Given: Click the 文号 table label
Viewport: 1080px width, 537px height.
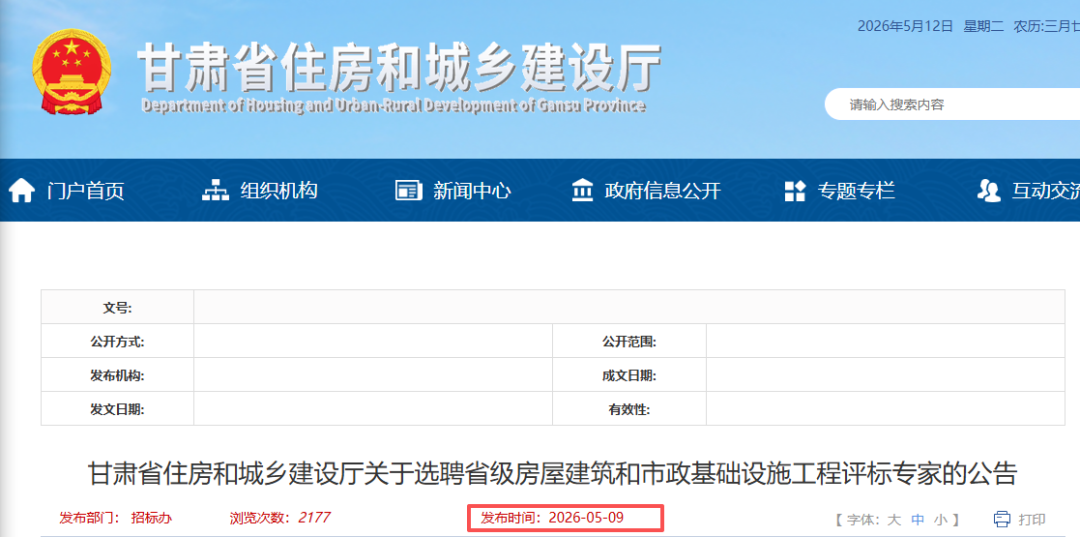Looking at the screenshot, I should pyautogui.click(x=117, y=308).
